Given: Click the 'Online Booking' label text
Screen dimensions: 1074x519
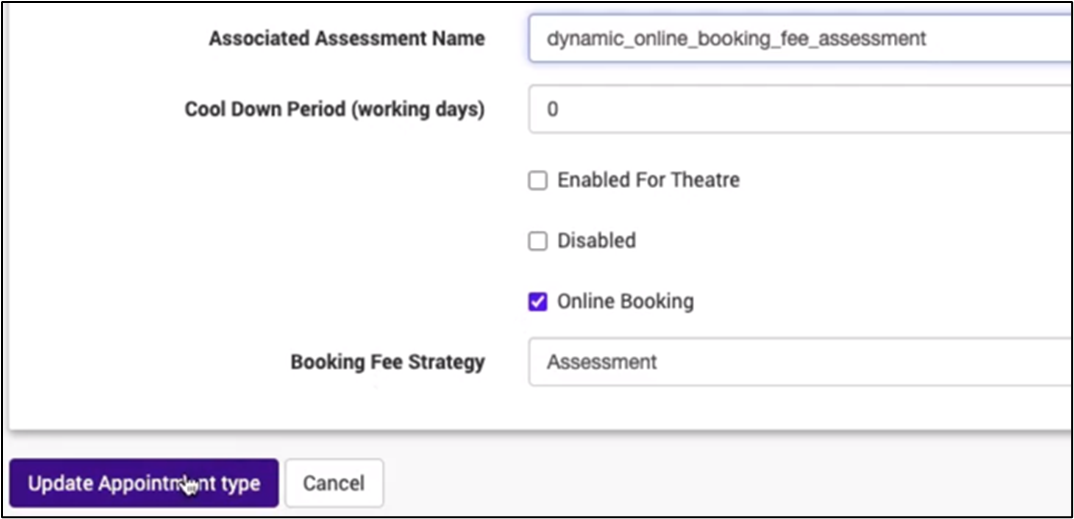Looking at the screenshot, I should coord(625,301).
